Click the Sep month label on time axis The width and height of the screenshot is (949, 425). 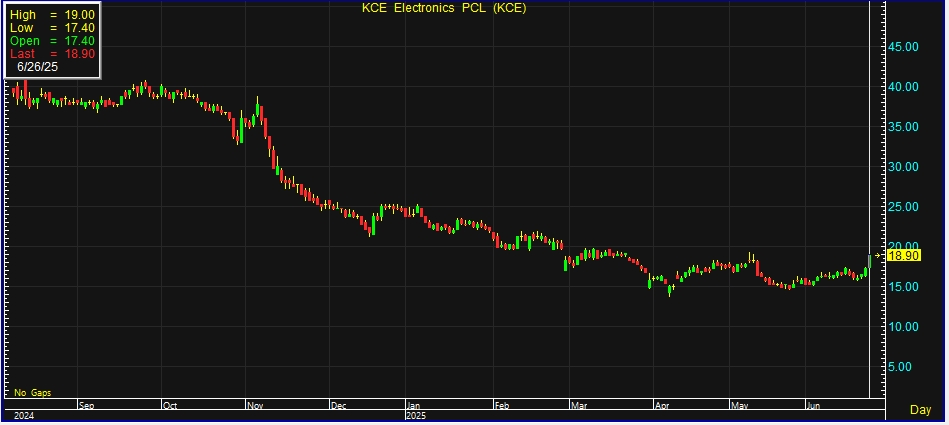pyautogui.click(x=86, y=405)
